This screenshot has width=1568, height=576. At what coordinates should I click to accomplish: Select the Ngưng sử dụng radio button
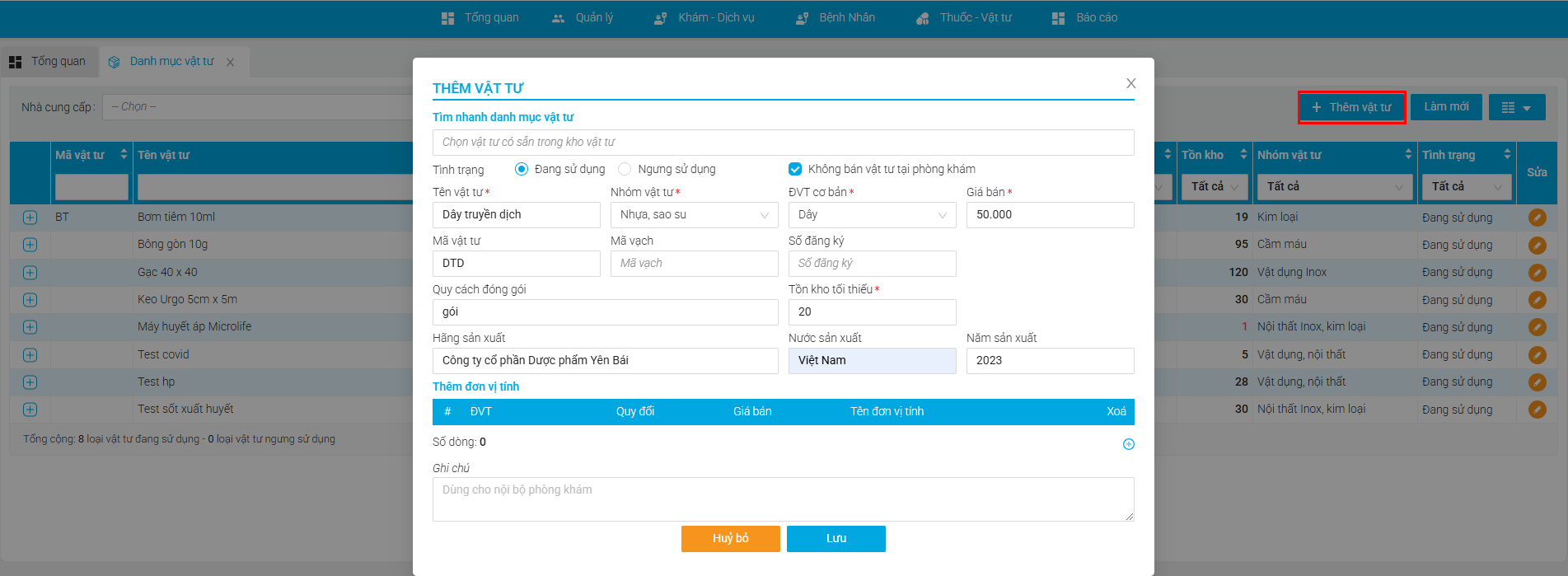(625, 169)
